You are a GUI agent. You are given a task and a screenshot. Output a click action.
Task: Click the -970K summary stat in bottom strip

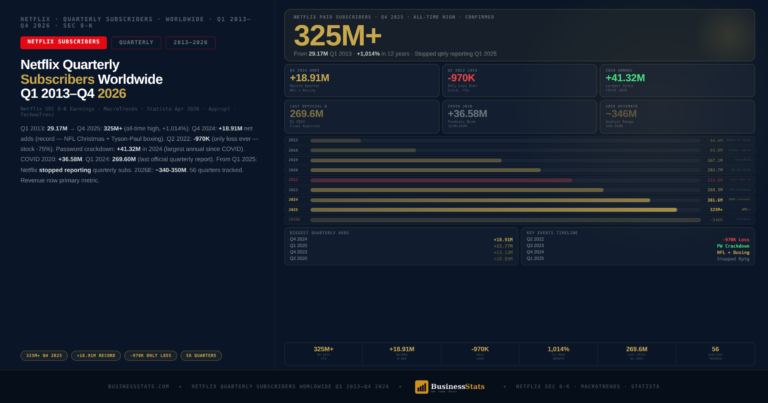[480, 349]
